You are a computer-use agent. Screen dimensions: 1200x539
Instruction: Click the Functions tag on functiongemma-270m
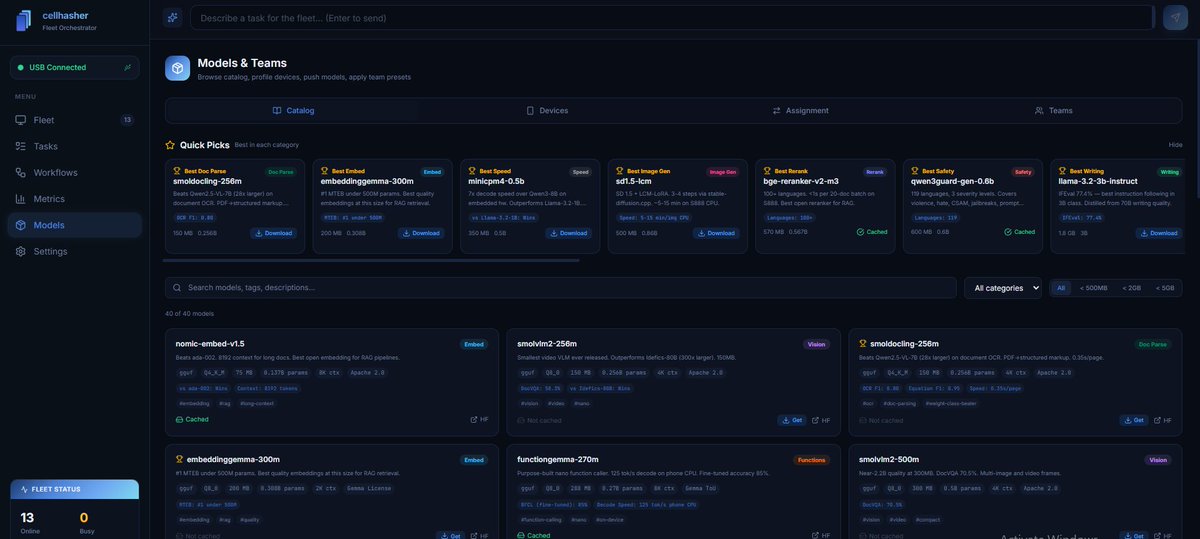(811, 460)
